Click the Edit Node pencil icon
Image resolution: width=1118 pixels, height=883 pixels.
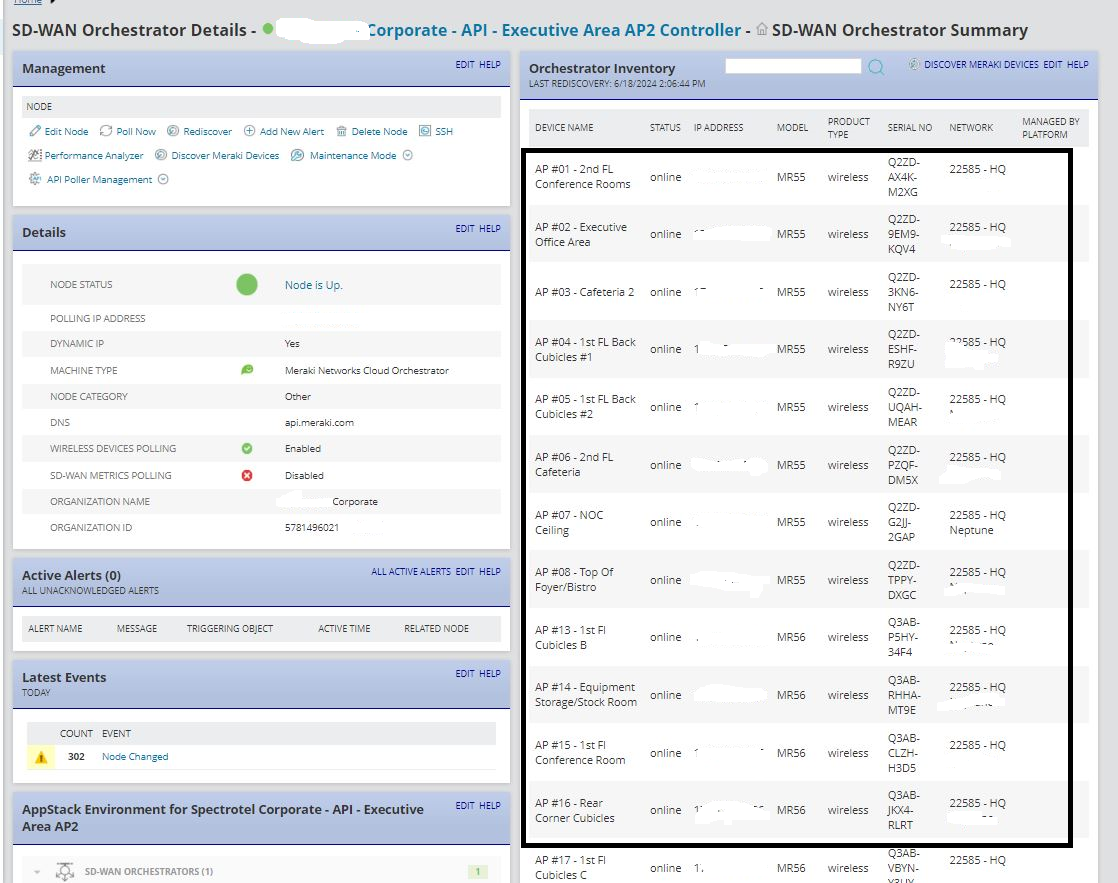(34, 131)
